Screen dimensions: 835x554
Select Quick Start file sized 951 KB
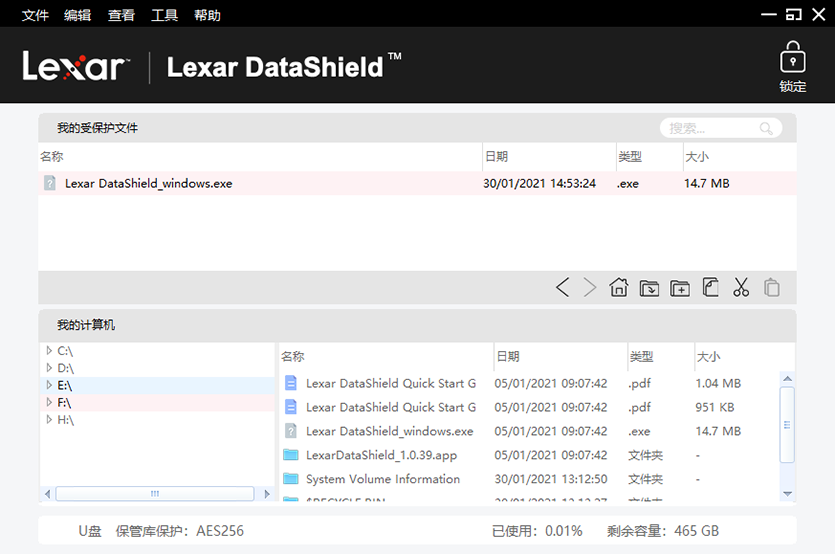pos(391,408)
